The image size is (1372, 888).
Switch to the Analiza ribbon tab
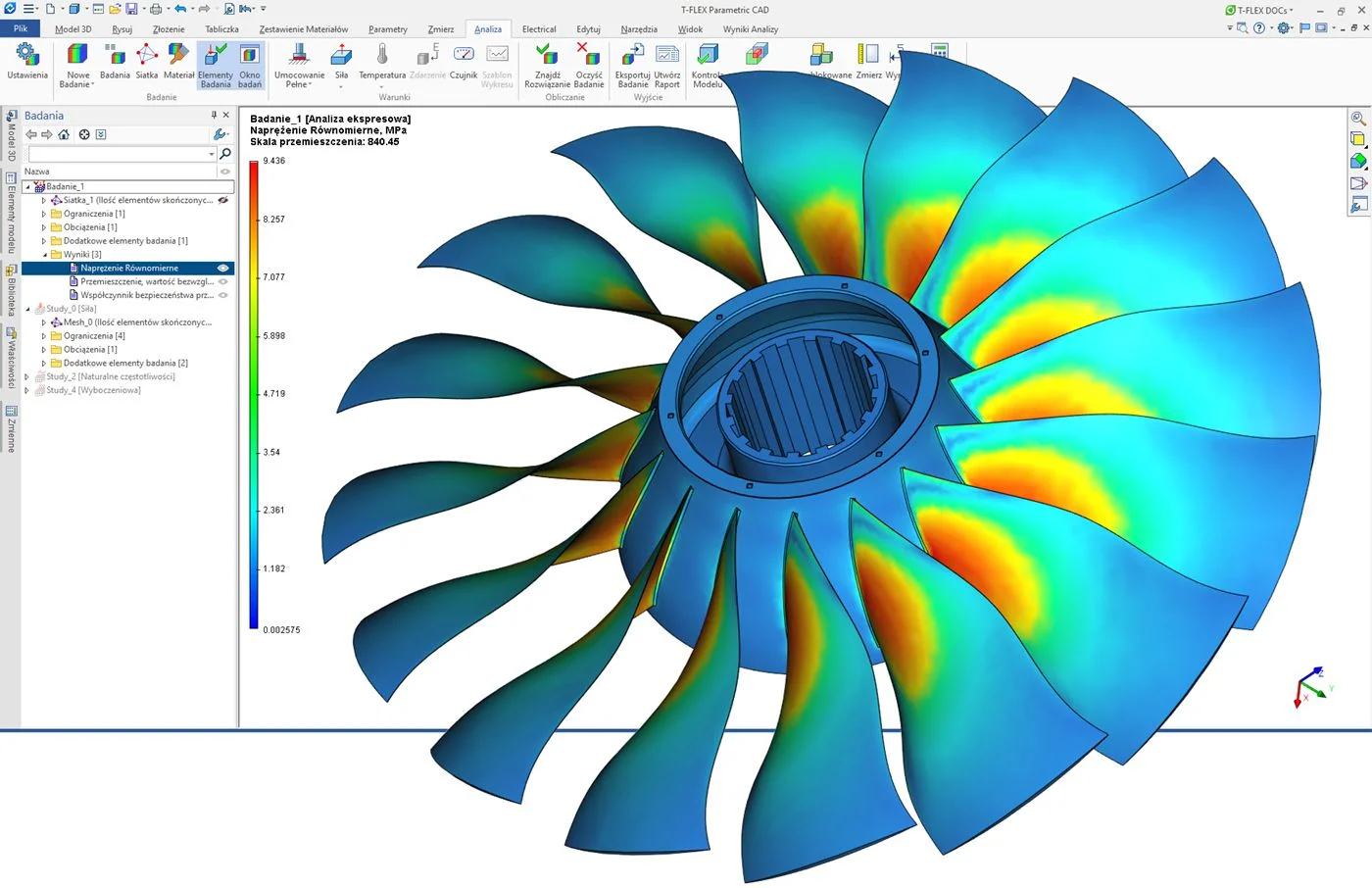(487, 28)
